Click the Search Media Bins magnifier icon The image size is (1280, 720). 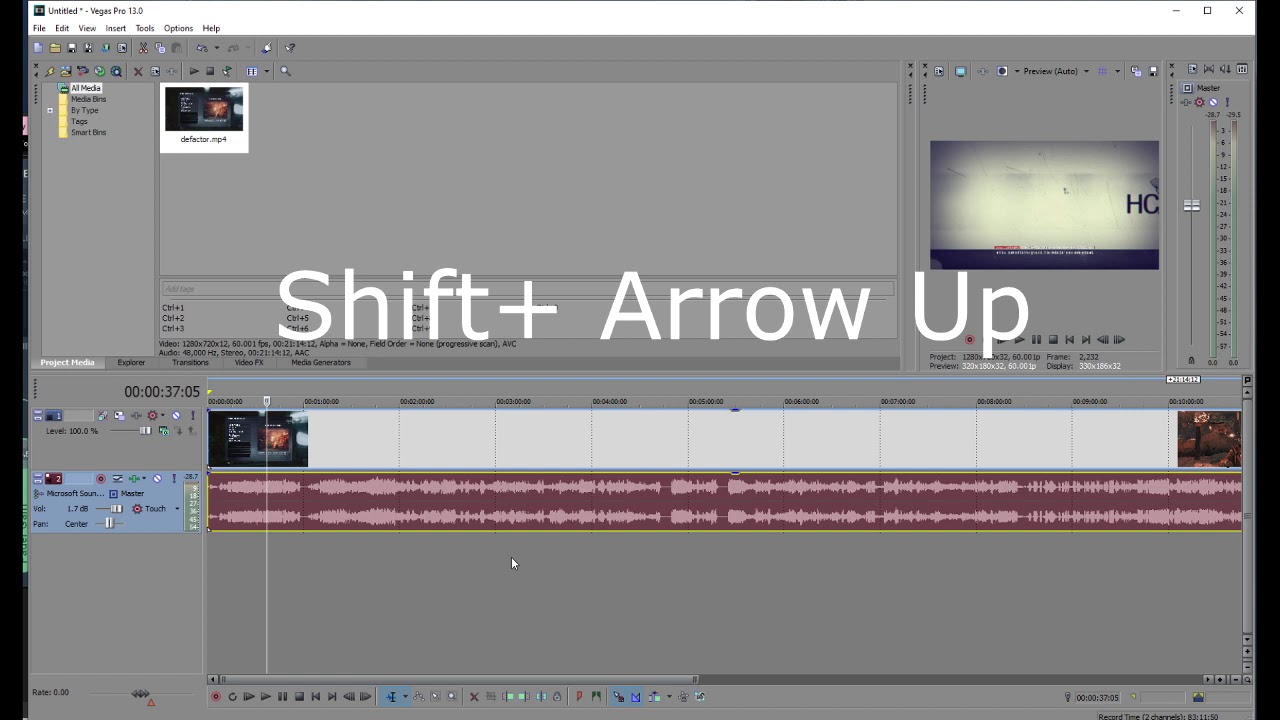(285, 71)
